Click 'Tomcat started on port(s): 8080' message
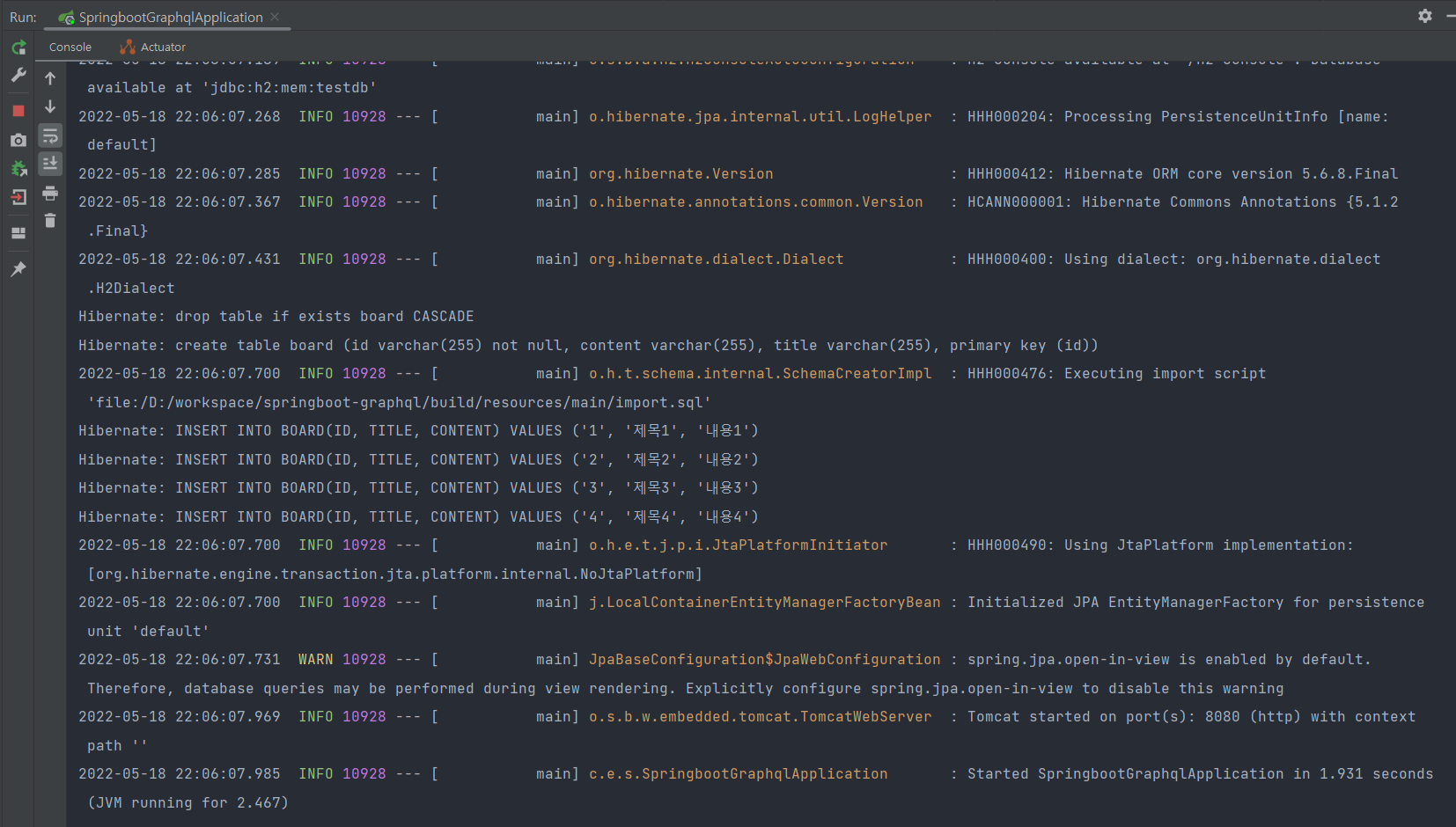The width and height of the screenshot is (1456, 827). point(1104,716)
